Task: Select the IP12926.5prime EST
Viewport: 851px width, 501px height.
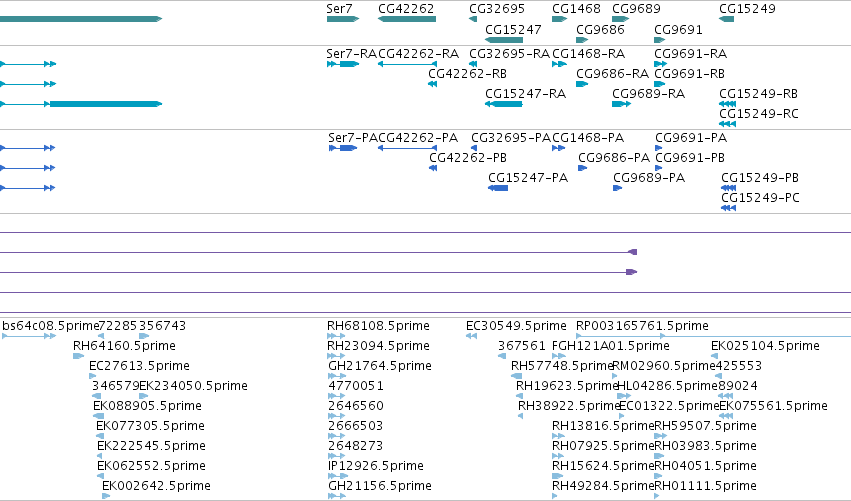Action: (338, 475)
